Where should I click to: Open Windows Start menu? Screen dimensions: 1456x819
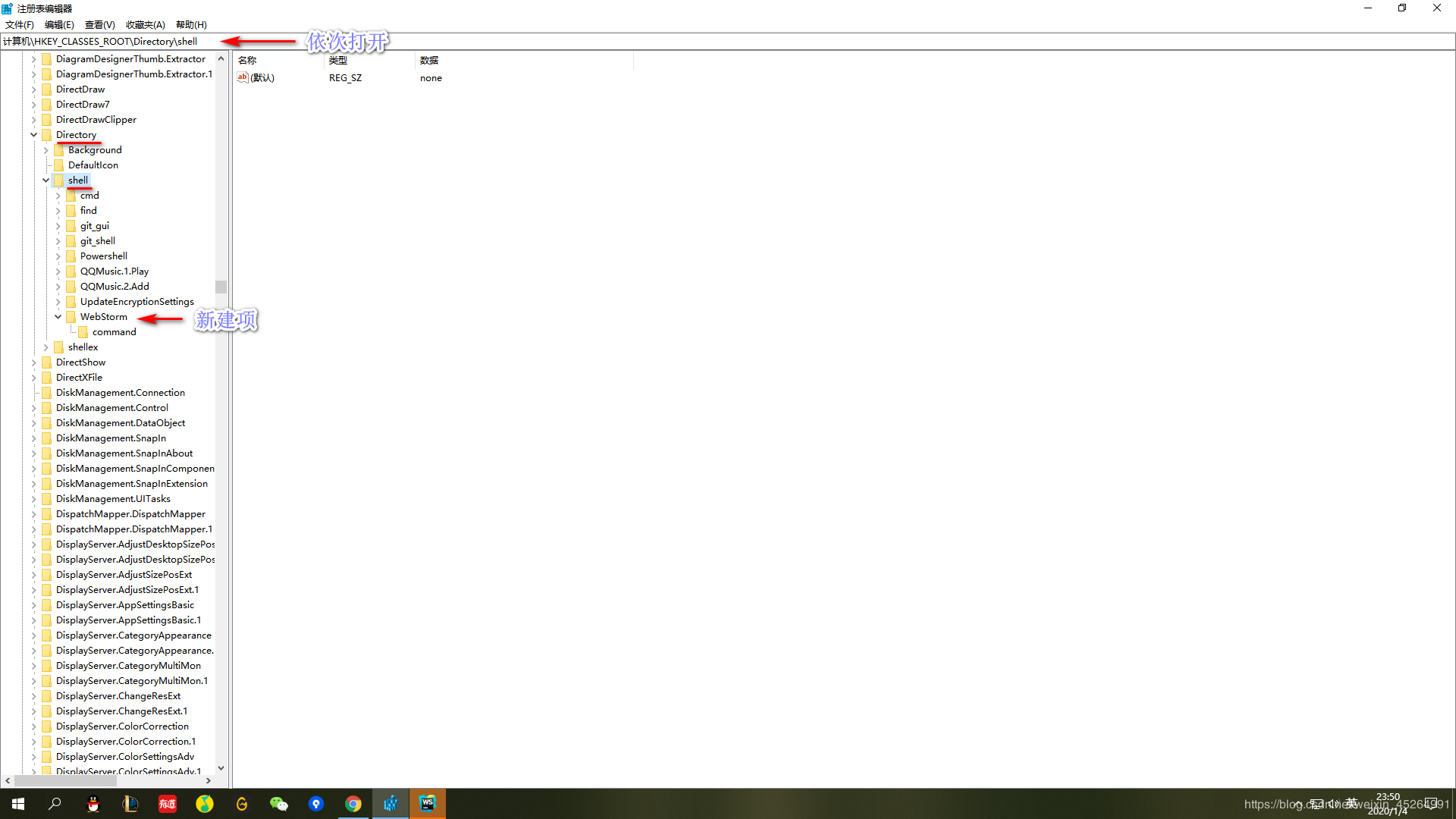(18, 804)
